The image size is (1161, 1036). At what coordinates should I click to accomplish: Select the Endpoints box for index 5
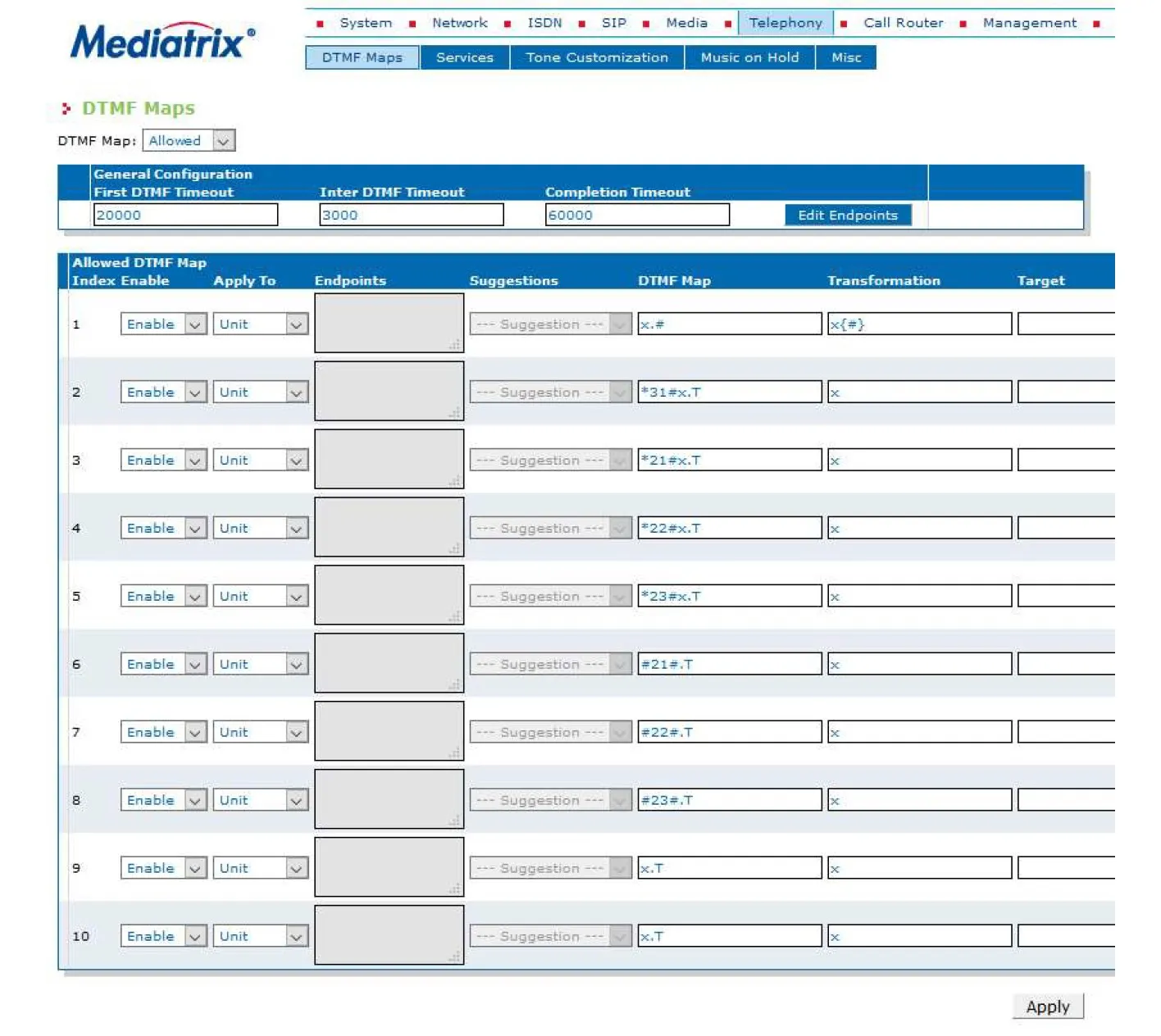pos(389,596)
